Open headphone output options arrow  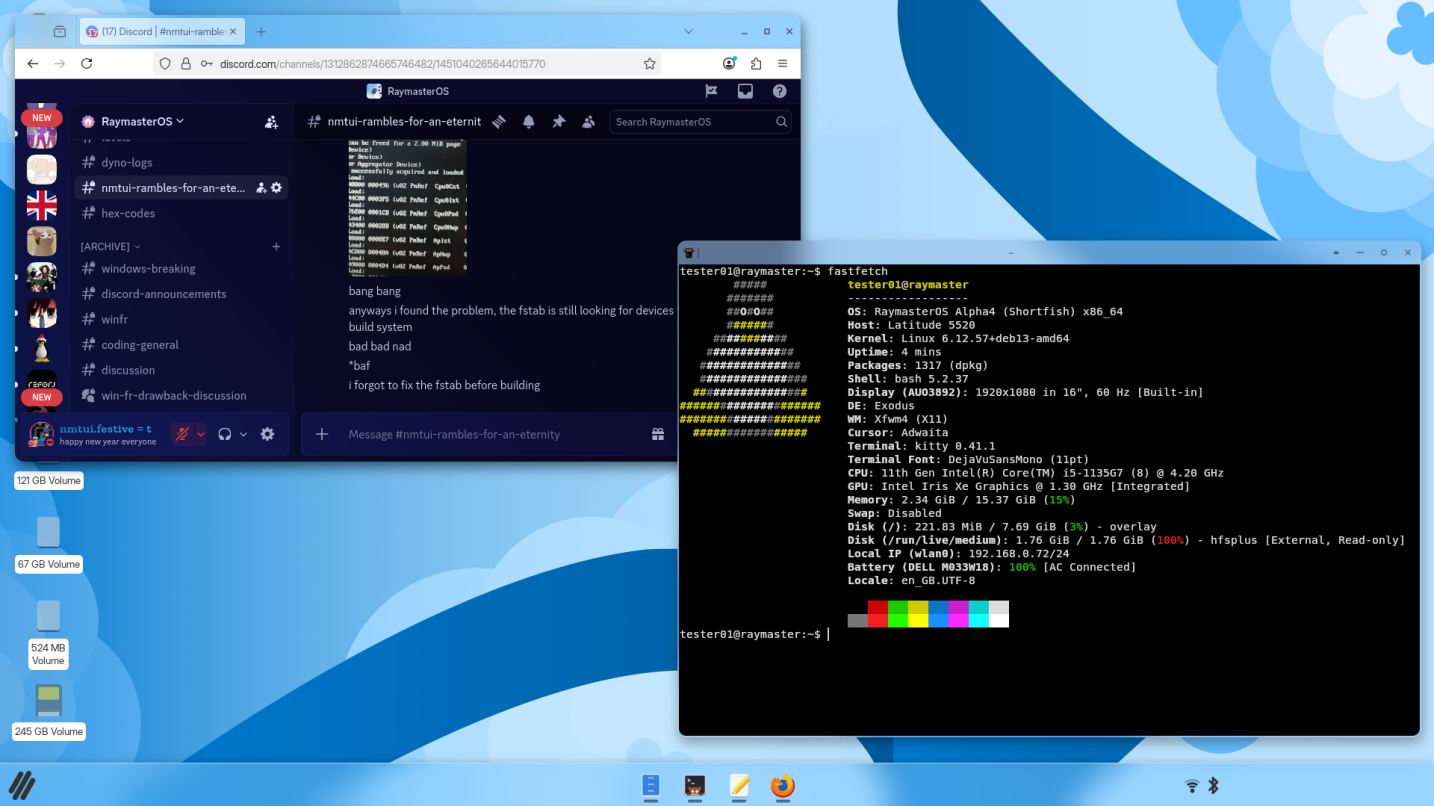point(243,434)
